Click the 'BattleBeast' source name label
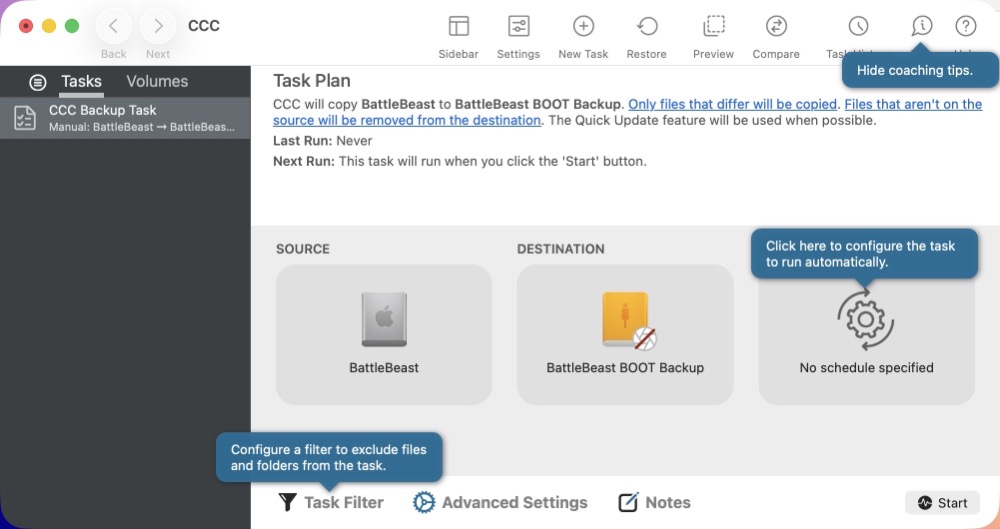The width and height of the screenshot is (1000, 529). 384,368
